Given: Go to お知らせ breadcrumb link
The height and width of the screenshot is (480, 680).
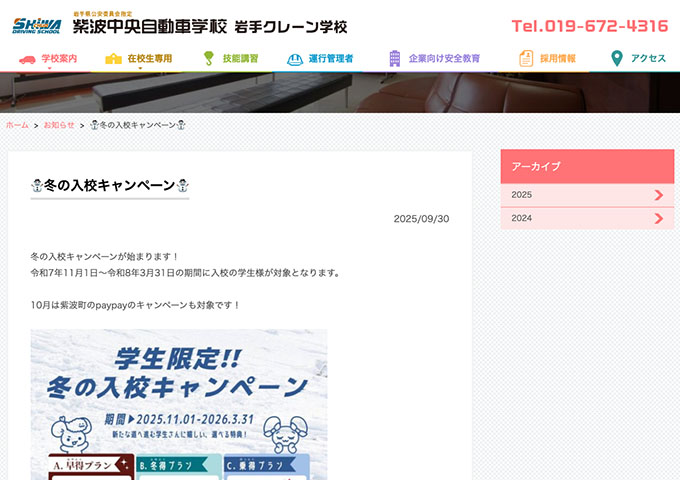Looking at the screenshot, I should [59, 125].
